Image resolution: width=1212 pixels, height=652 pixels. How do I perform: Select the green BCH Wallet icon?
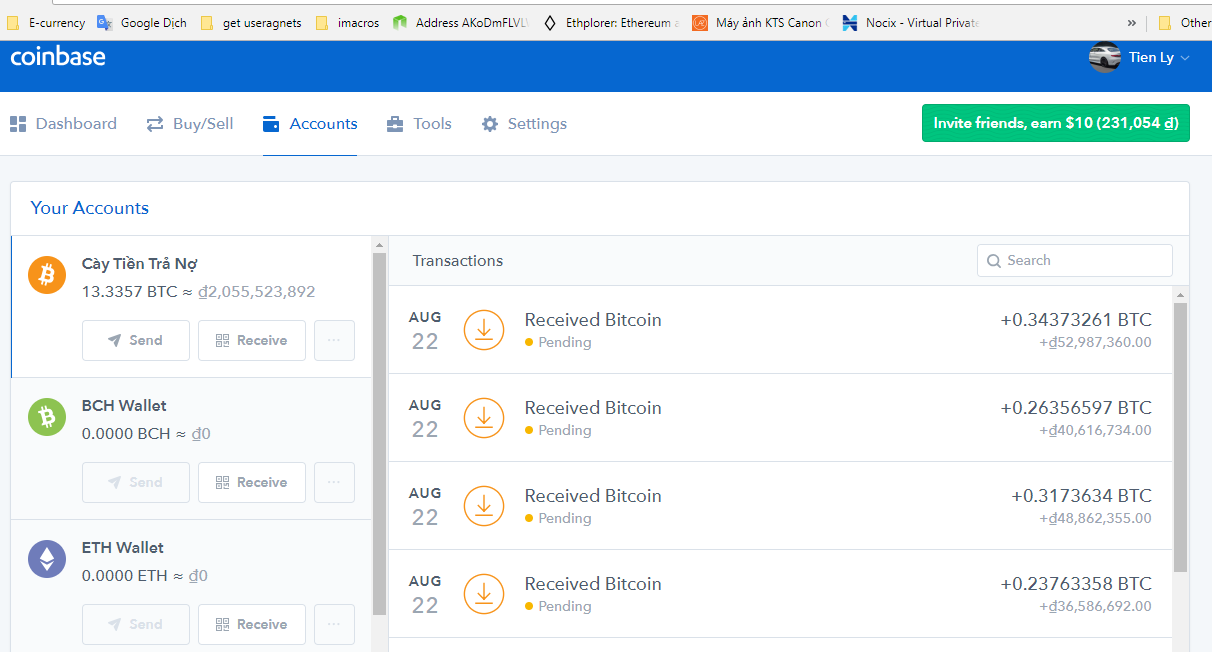[47, 416]
